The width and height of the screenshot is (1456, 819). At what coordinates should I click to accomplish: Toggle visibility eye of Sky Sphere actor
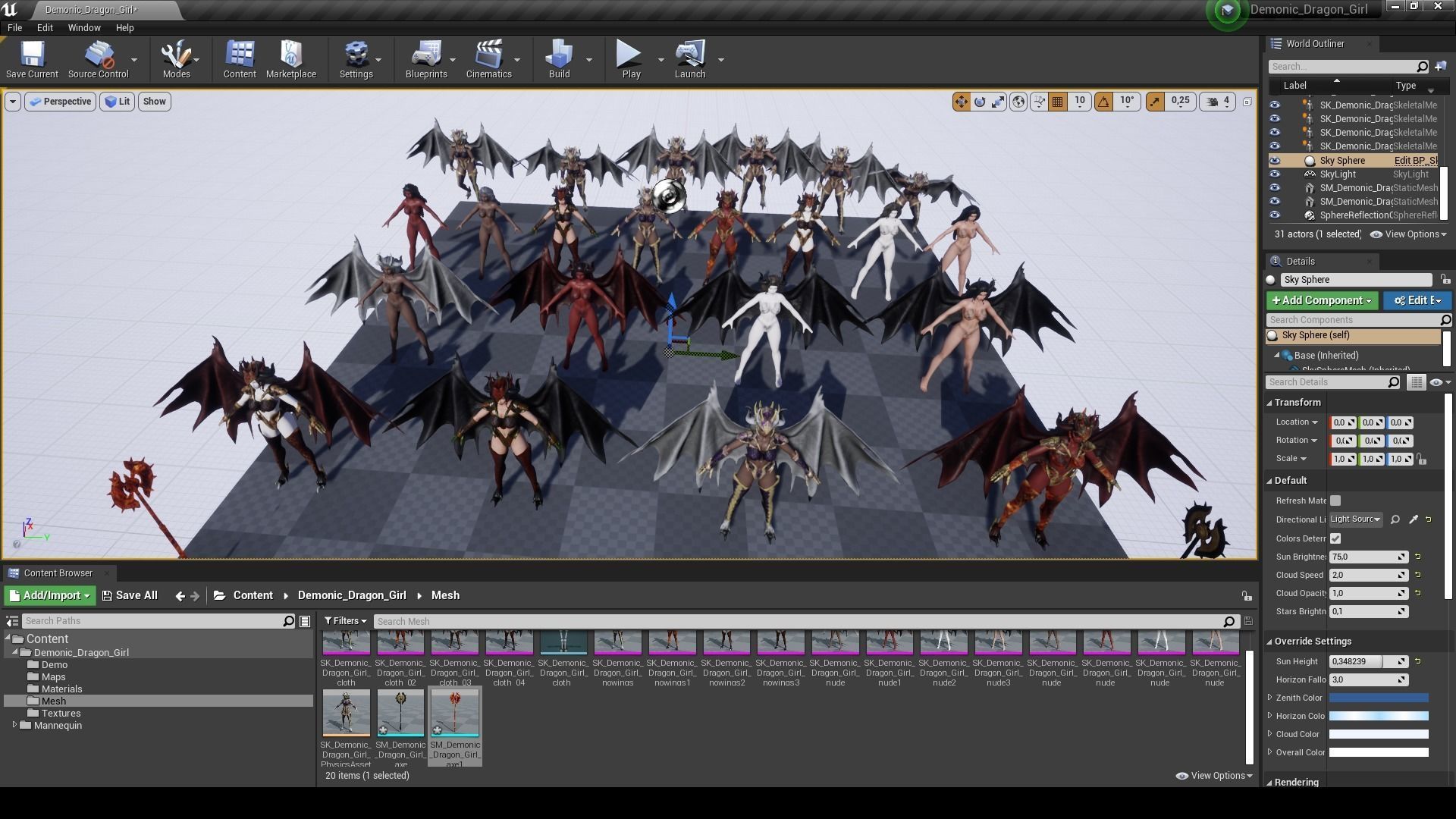(x=1275, y=161)
